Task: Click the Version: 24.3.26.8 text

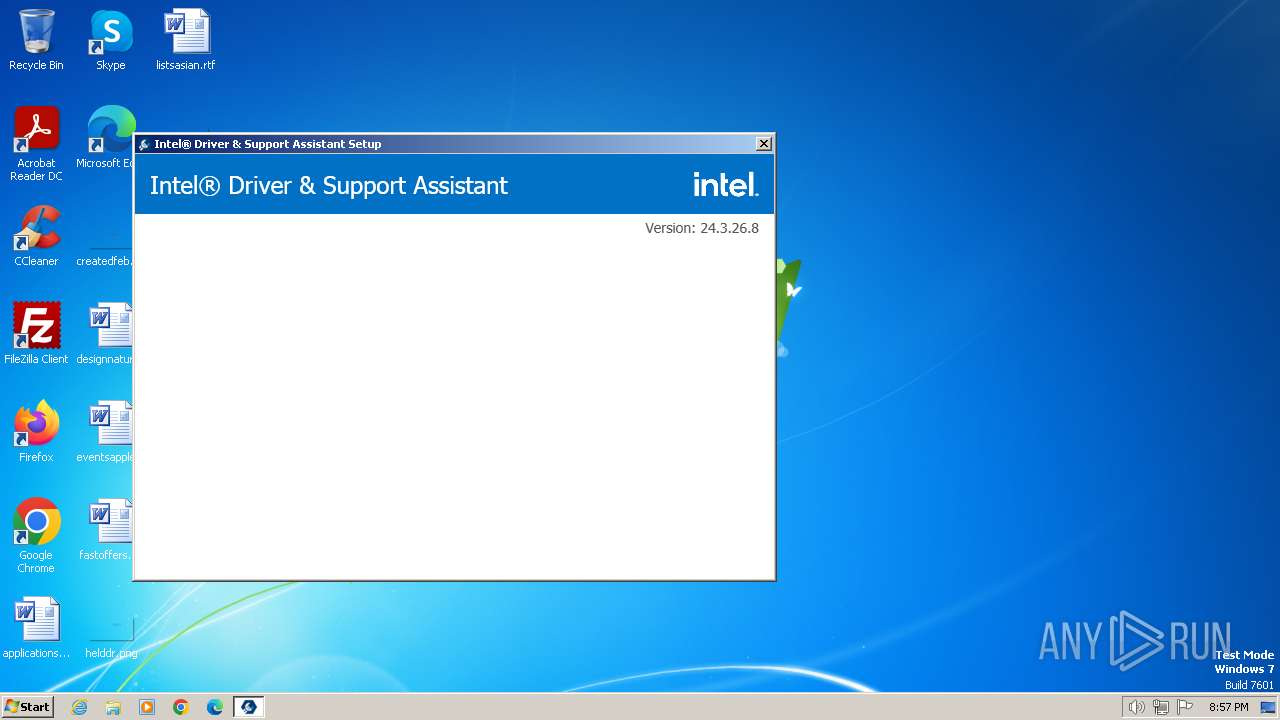Action: 702,228
